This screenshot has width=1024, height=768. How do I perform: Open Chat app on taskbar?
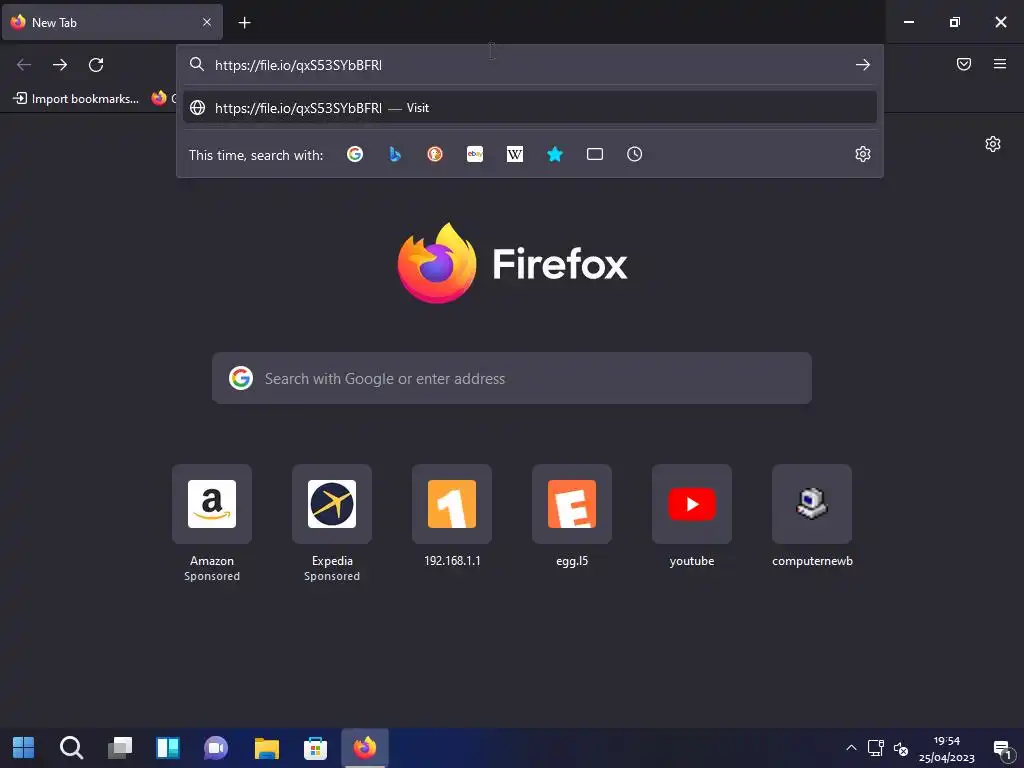216,748
